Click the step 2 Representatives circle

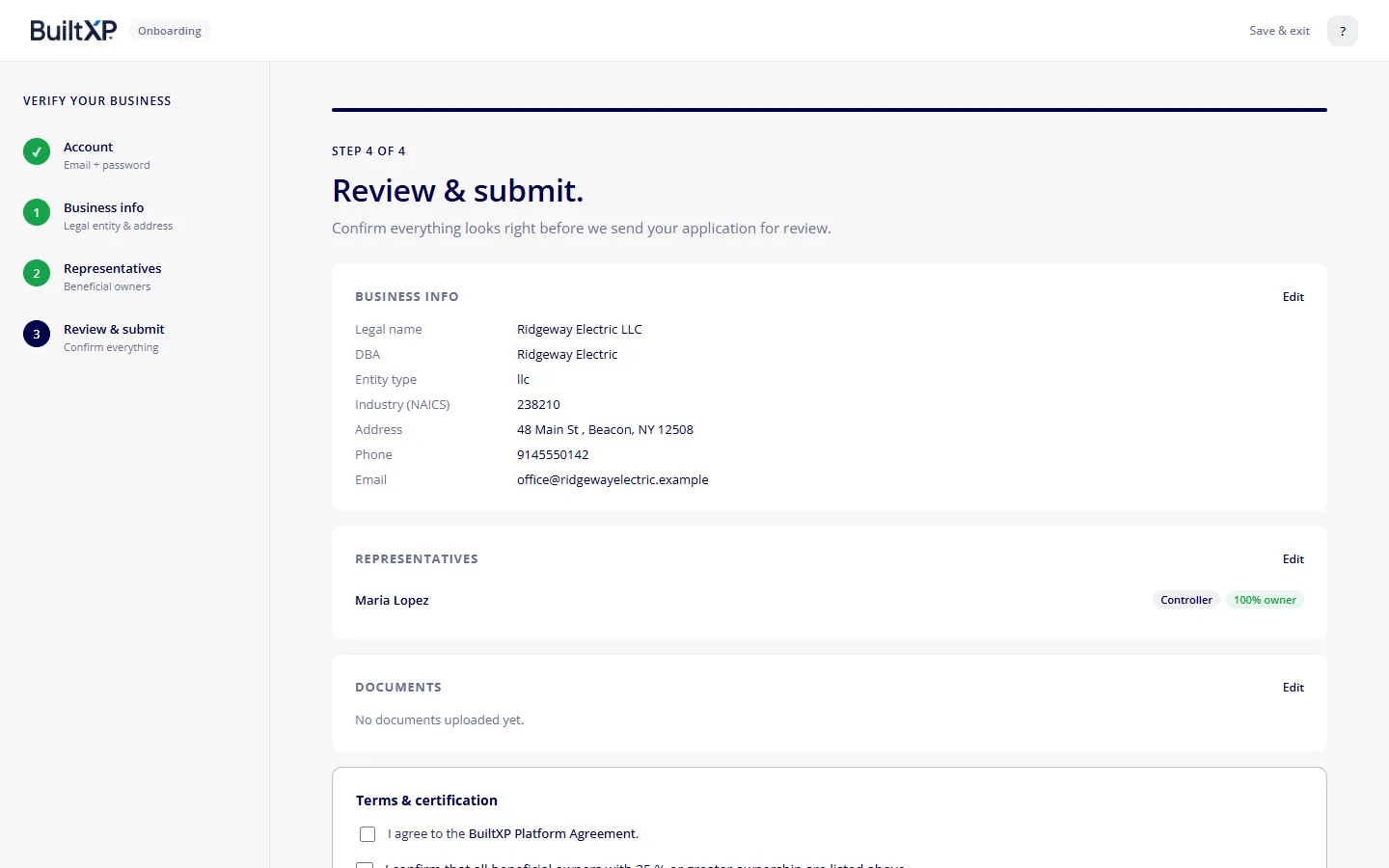(37, 273)
